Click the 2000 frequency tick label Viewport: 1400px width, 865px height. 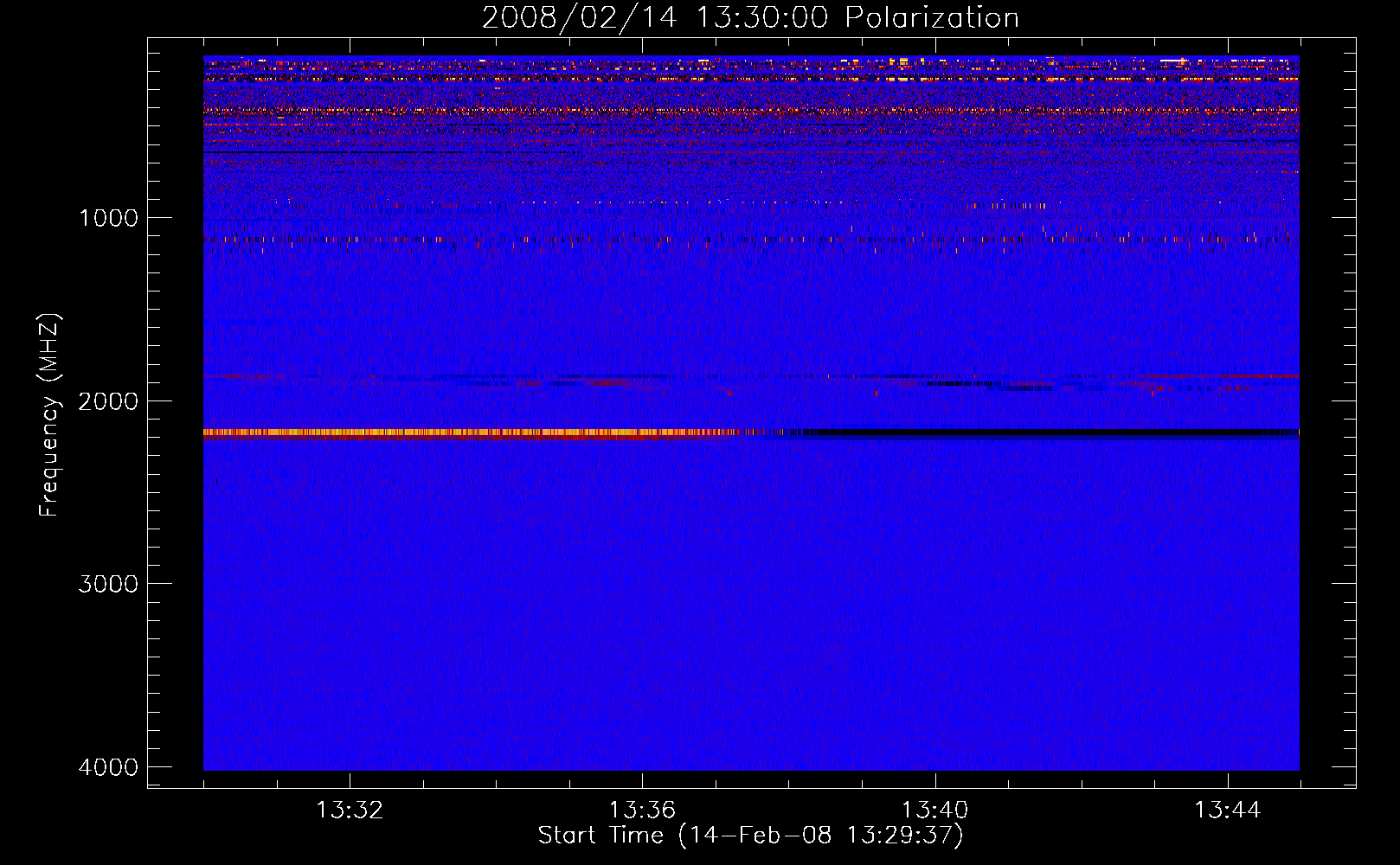pyautogui.click(x=108, y=400)
